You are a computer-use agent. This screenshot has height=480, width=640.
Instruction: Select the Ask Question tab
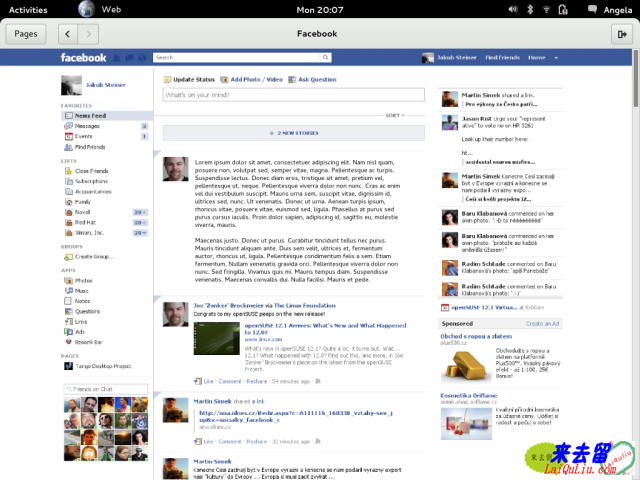click(312, 80)
